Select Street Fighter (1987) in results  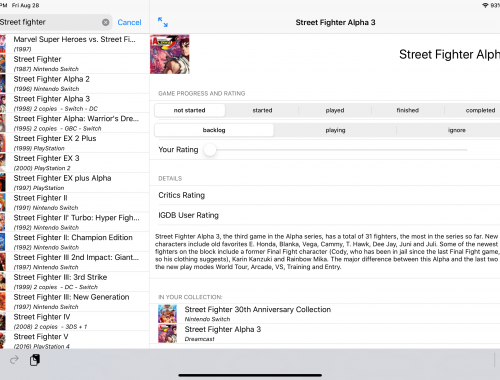(75, 63)
